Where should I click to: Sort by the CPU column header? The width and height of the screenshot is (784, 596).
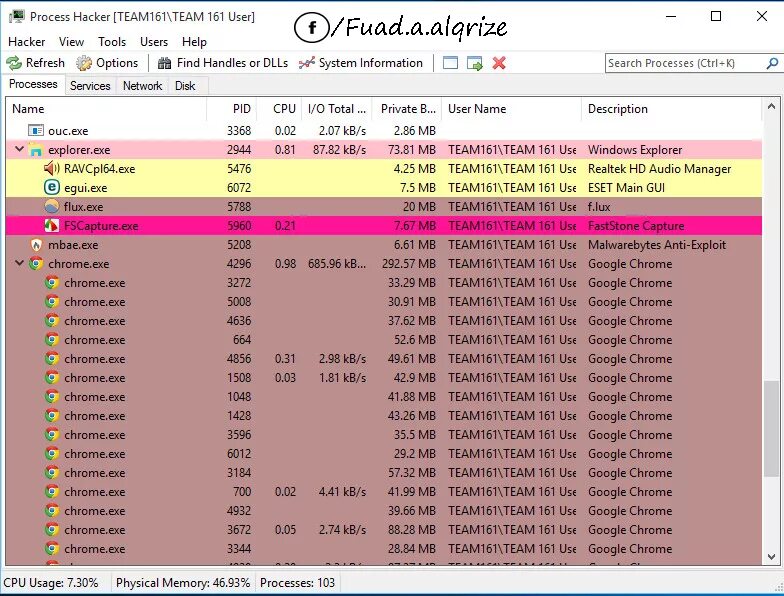(278, 109)
